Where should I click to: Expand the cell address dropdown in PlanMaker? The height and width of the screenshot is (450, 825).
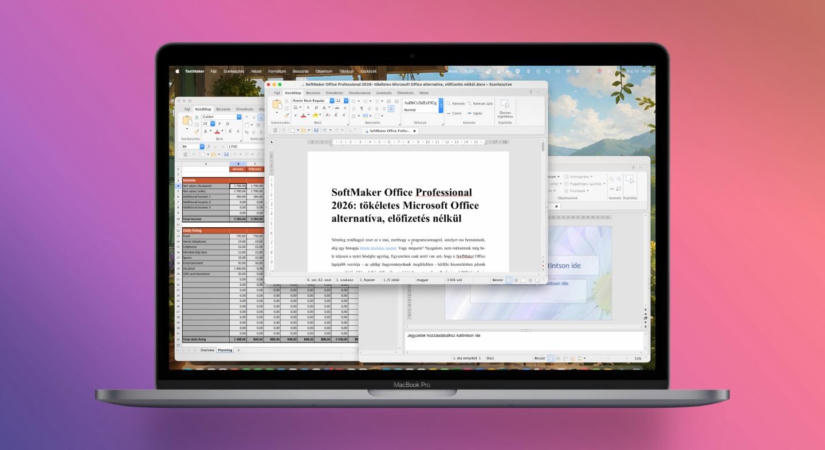click(x=202, y=146)
